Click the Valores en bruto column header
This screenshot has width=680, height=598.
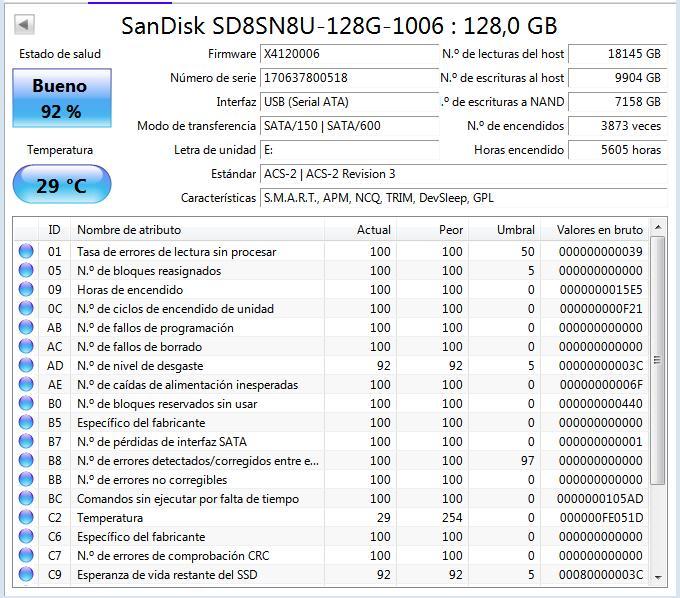click(595, 230)
